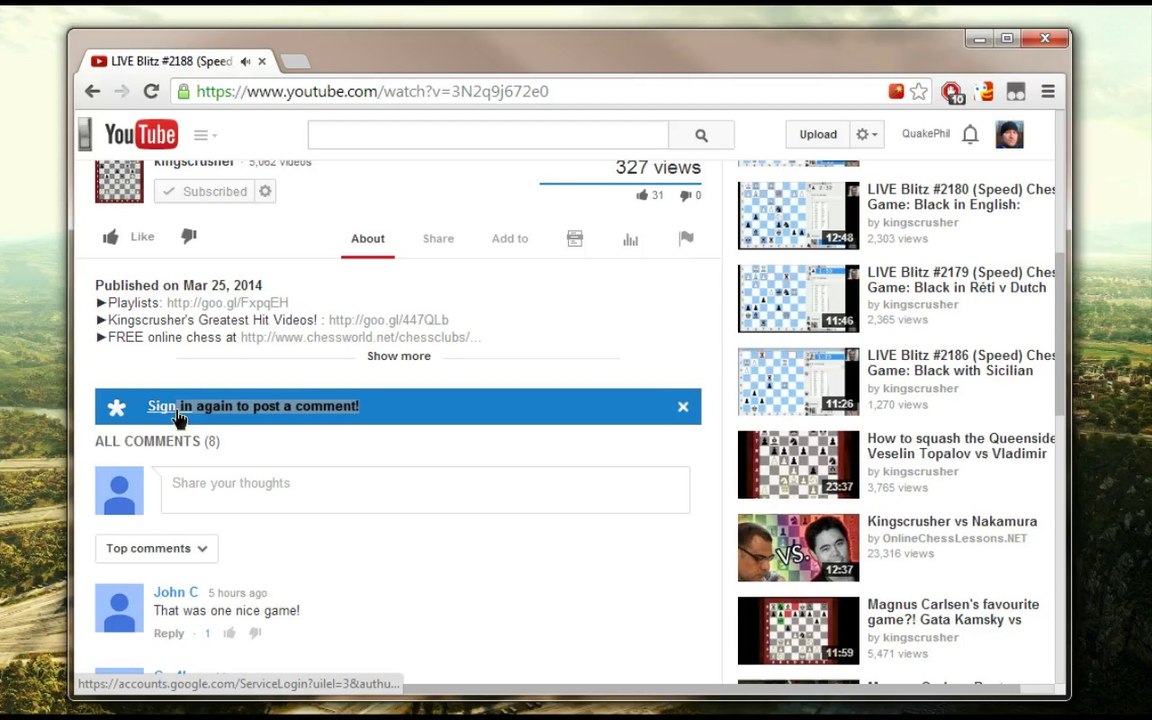This screenshot has height=720, width=1152.
Task: Click the like/dislike ratio bar
Action: (620, 183)
